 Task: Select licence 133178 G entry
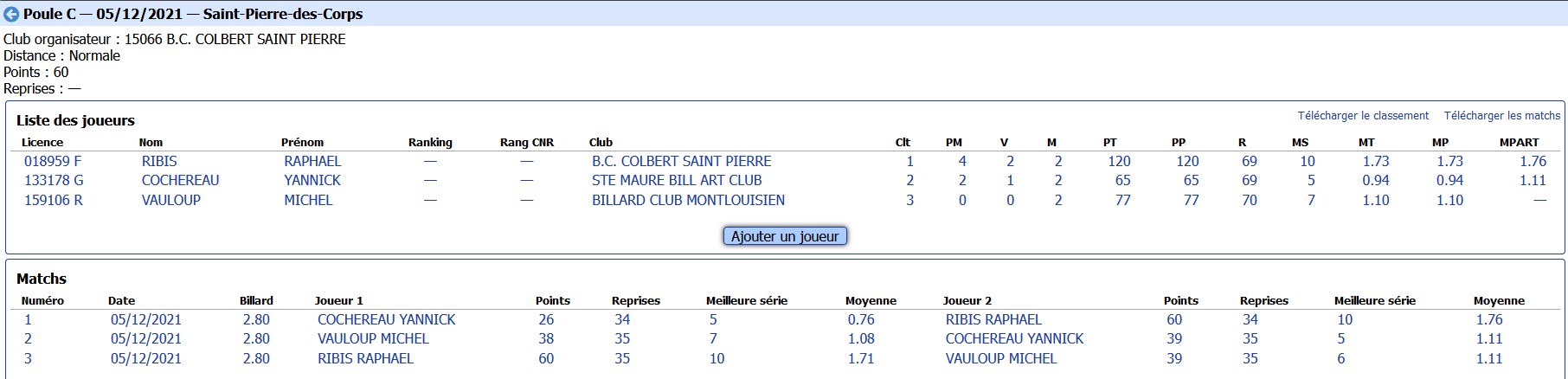[54, 180]
